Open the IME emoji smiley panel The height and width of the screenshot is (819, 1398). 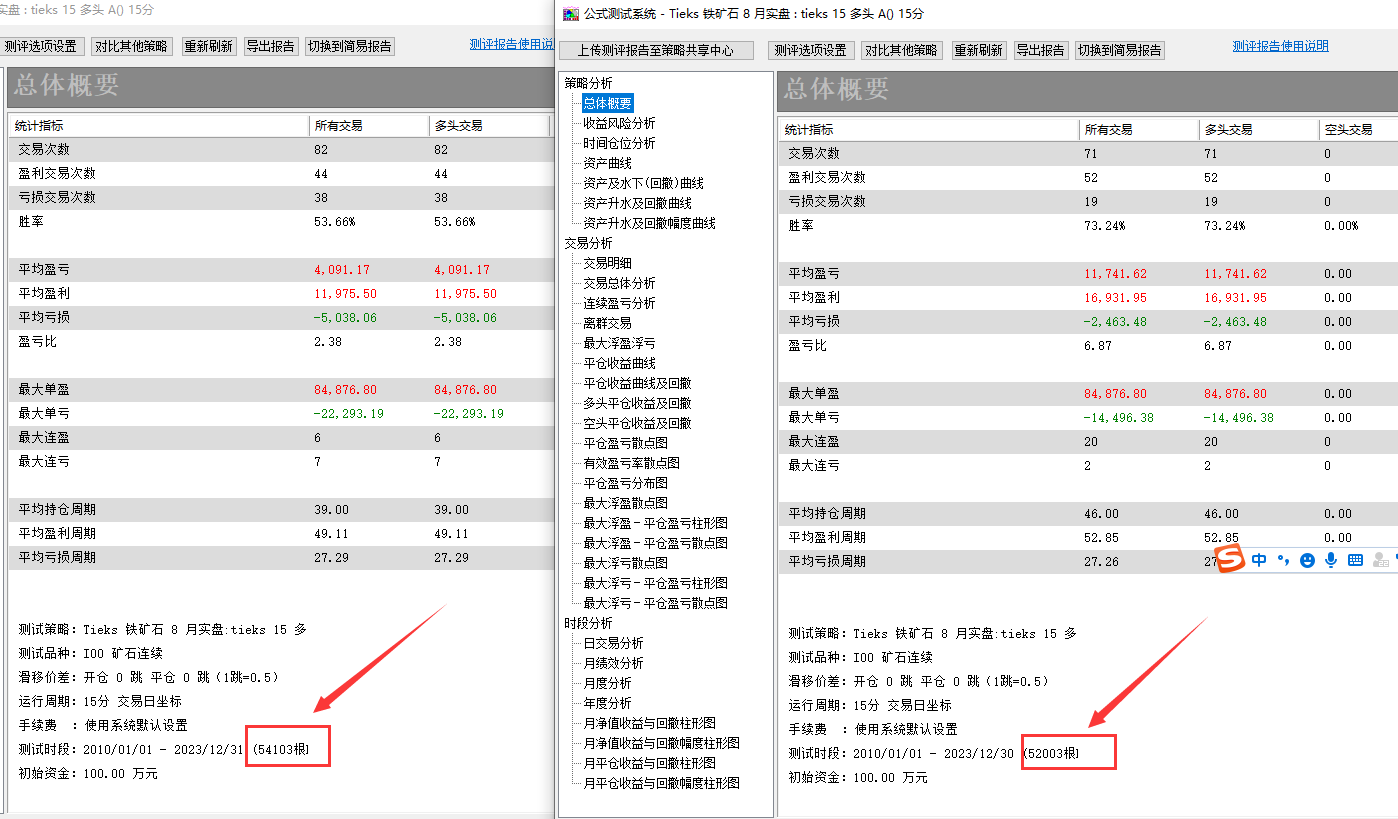click(x=1307, y=561)
